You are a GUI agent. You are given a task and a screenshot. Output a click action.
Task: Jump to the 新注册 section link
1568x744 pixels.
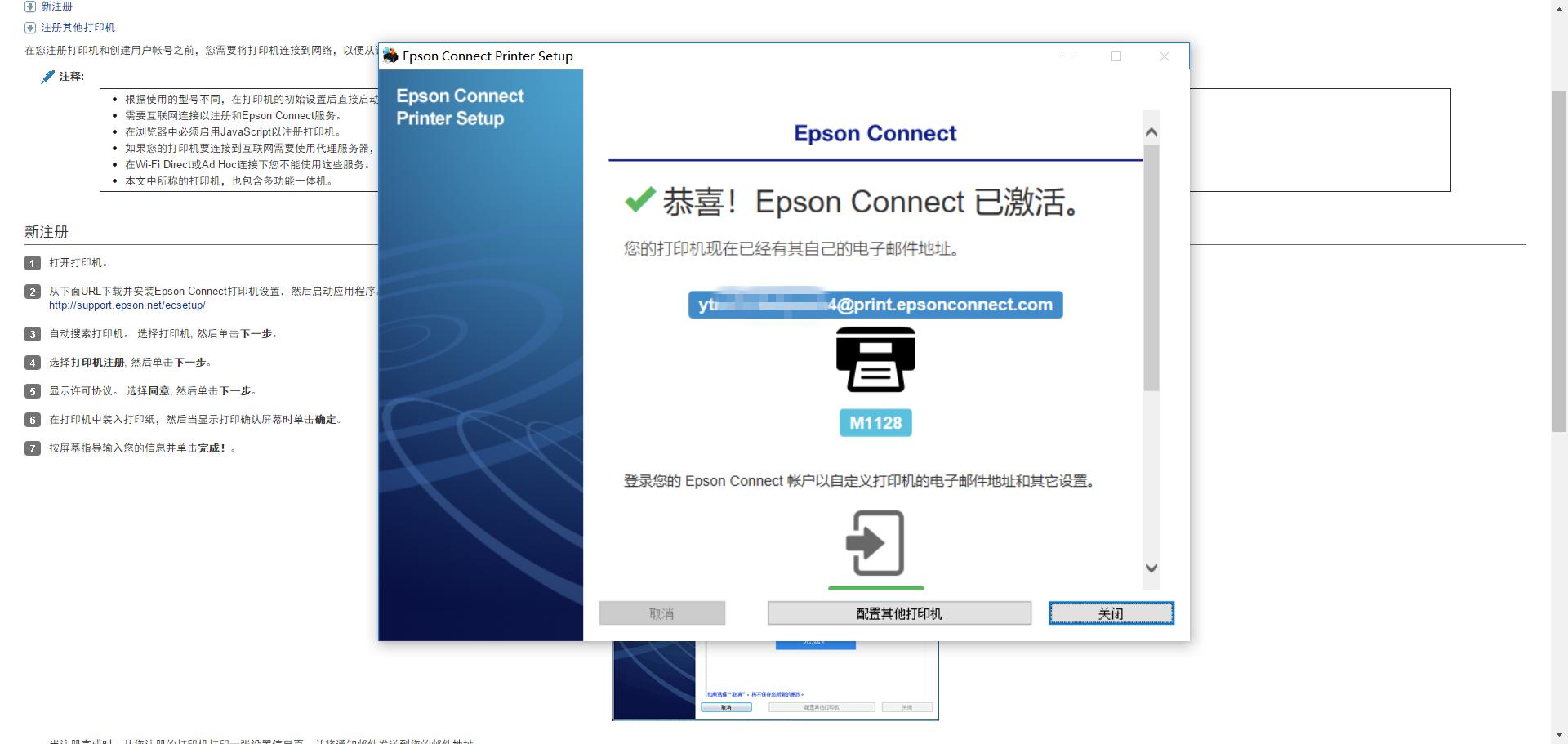pos(56,7)
